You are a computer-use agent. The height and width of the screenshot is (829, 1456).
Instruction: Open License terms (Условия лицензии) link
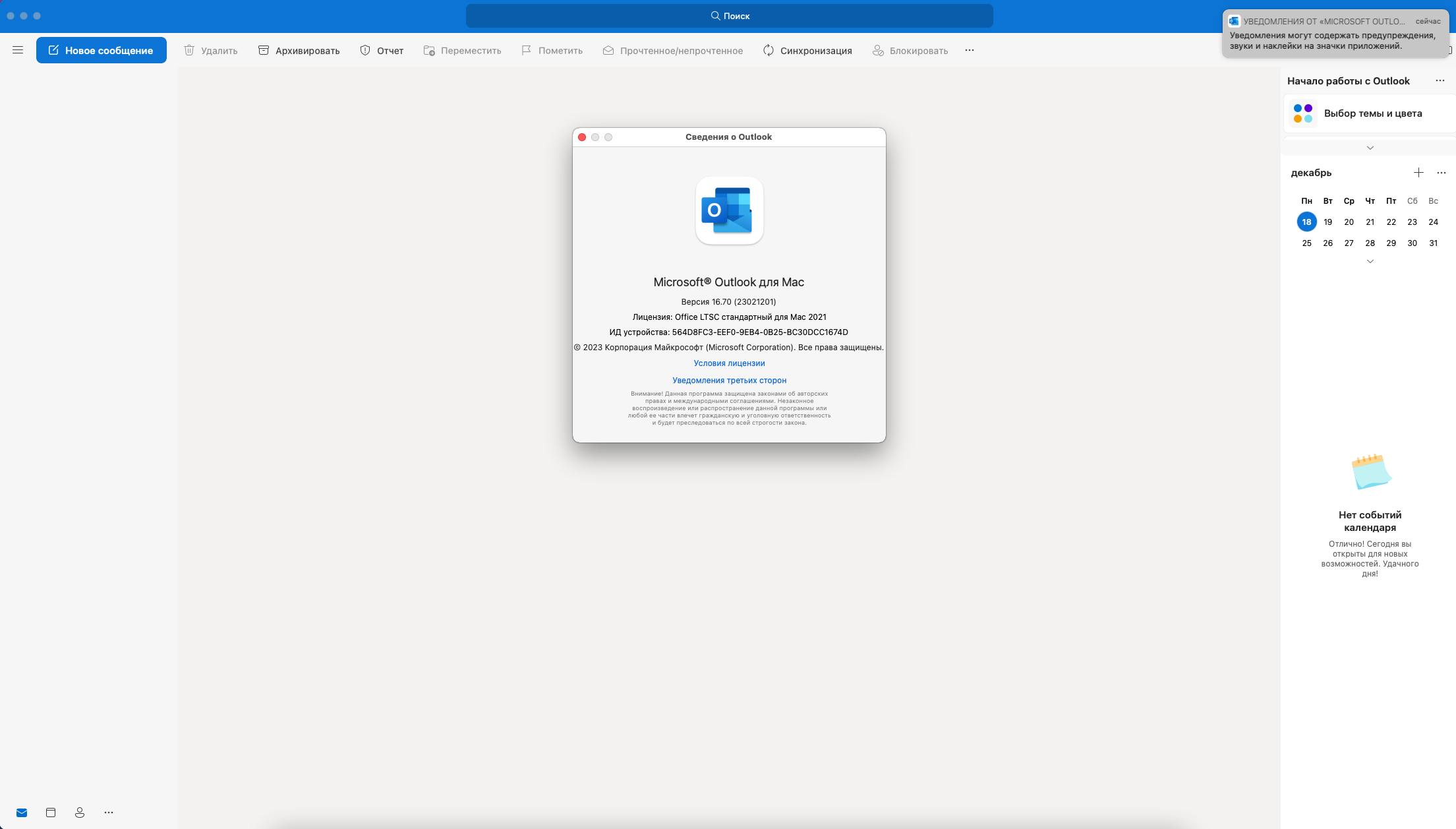pyautogui.click(x=729, y=363)
